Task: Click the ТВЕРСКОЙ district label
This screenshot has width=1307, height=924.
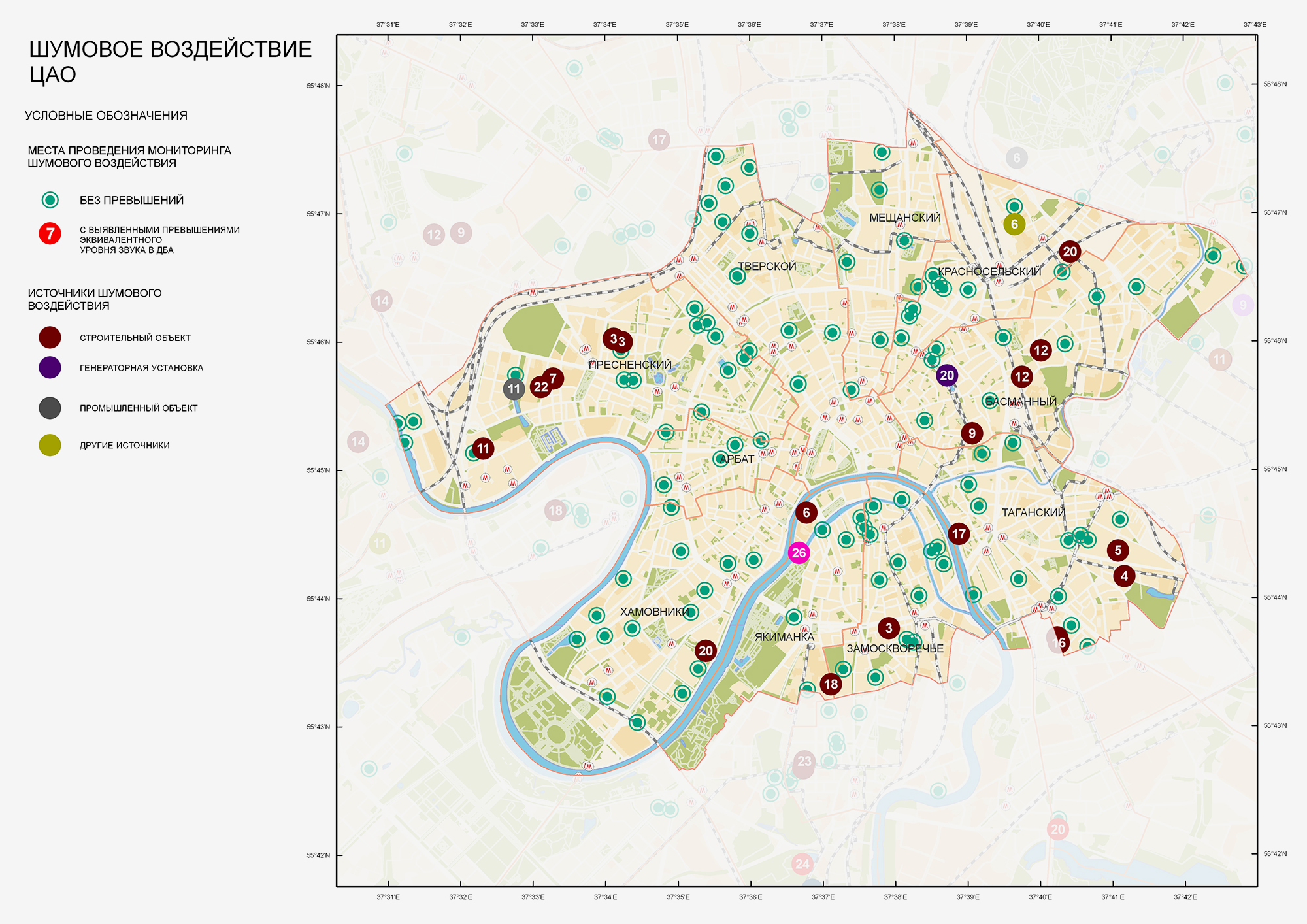Action: tap(767, 267)
